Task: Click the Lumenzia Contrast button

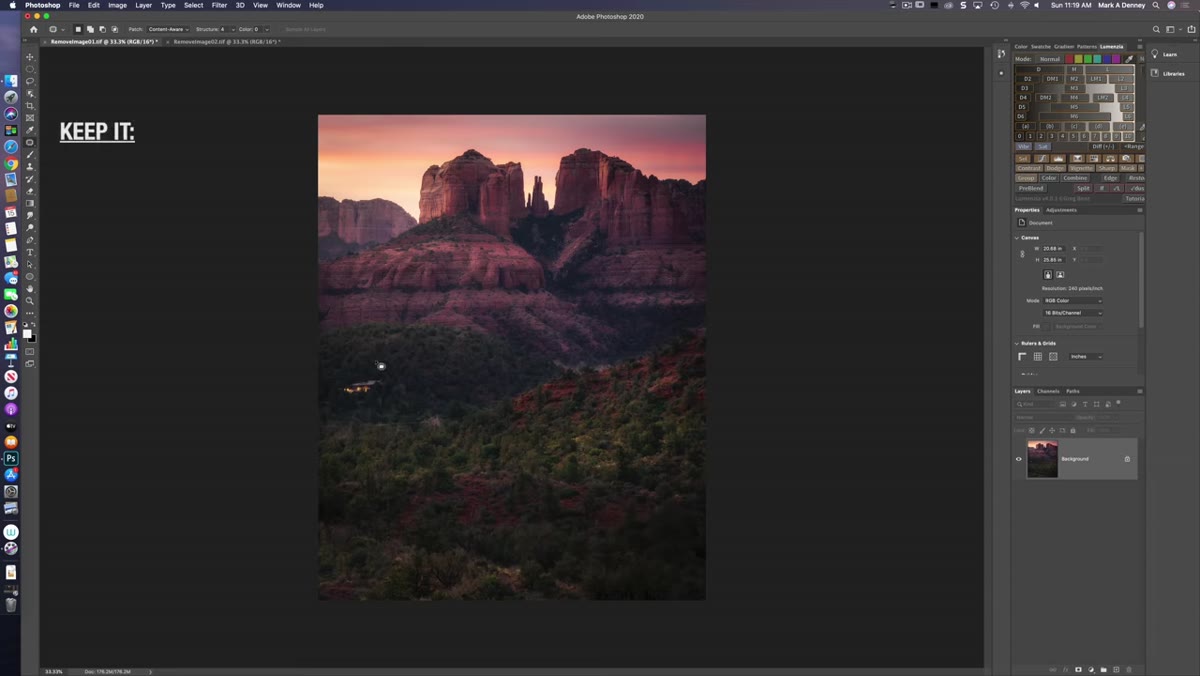Action: (1029, 168)
